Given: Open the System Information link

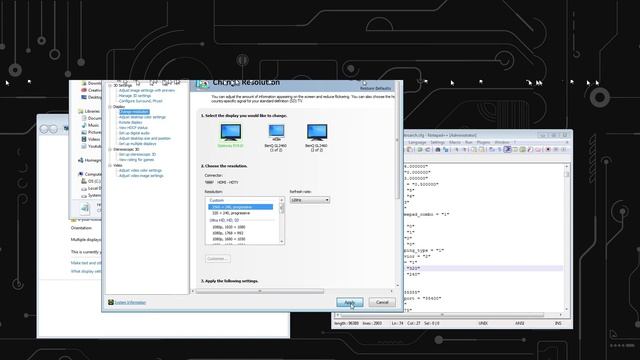Looking at the screenshot, I should click(130, 302).
